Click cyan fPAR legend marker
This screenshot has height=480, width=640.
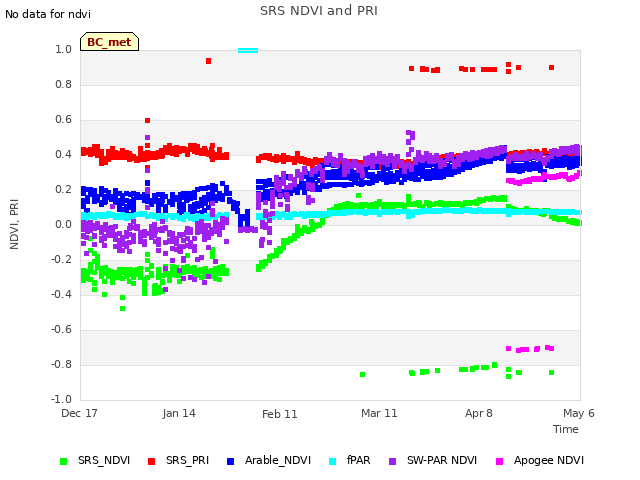coord(333,461)
